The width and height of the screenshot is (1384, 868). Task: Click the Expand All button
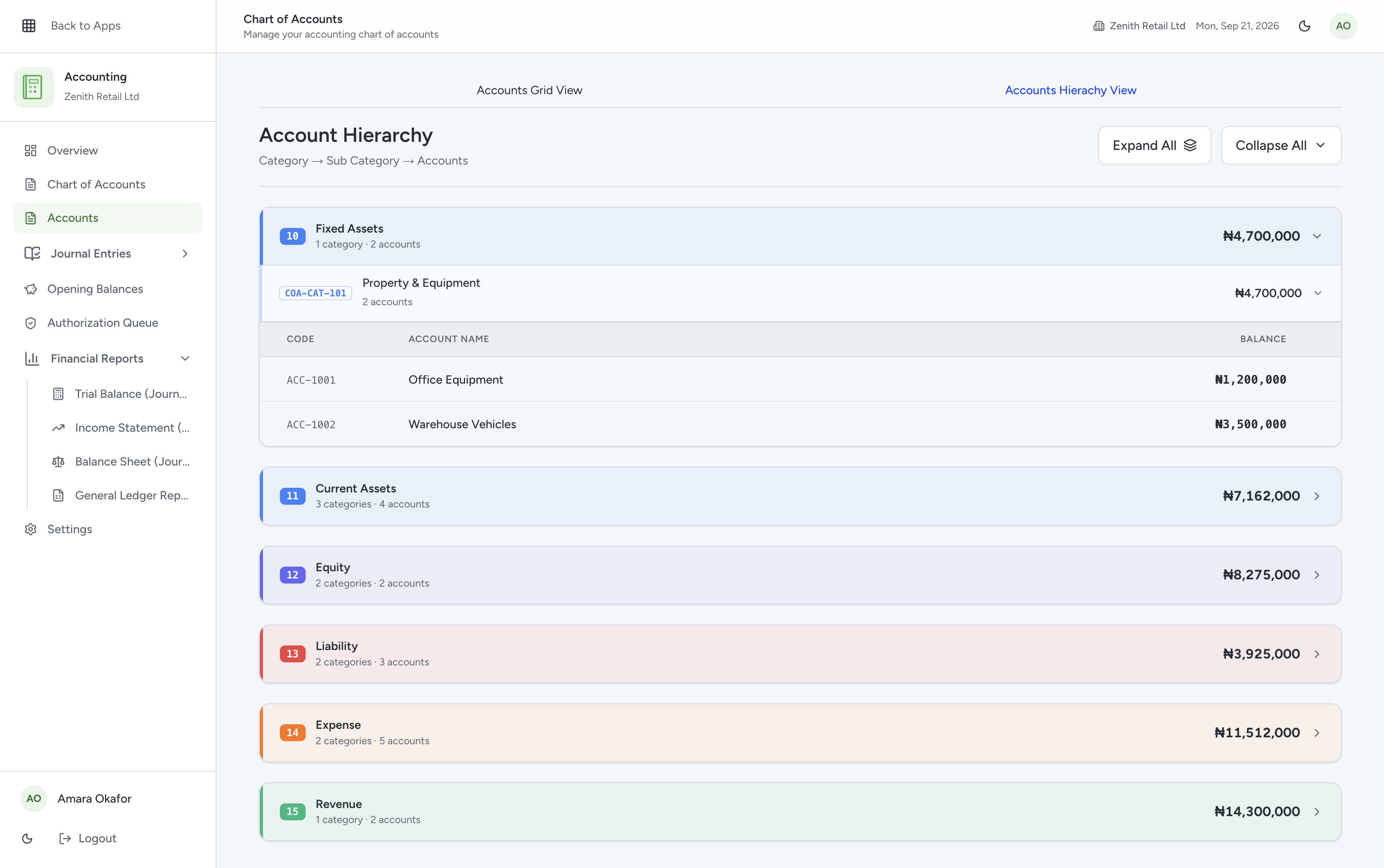1154,145
